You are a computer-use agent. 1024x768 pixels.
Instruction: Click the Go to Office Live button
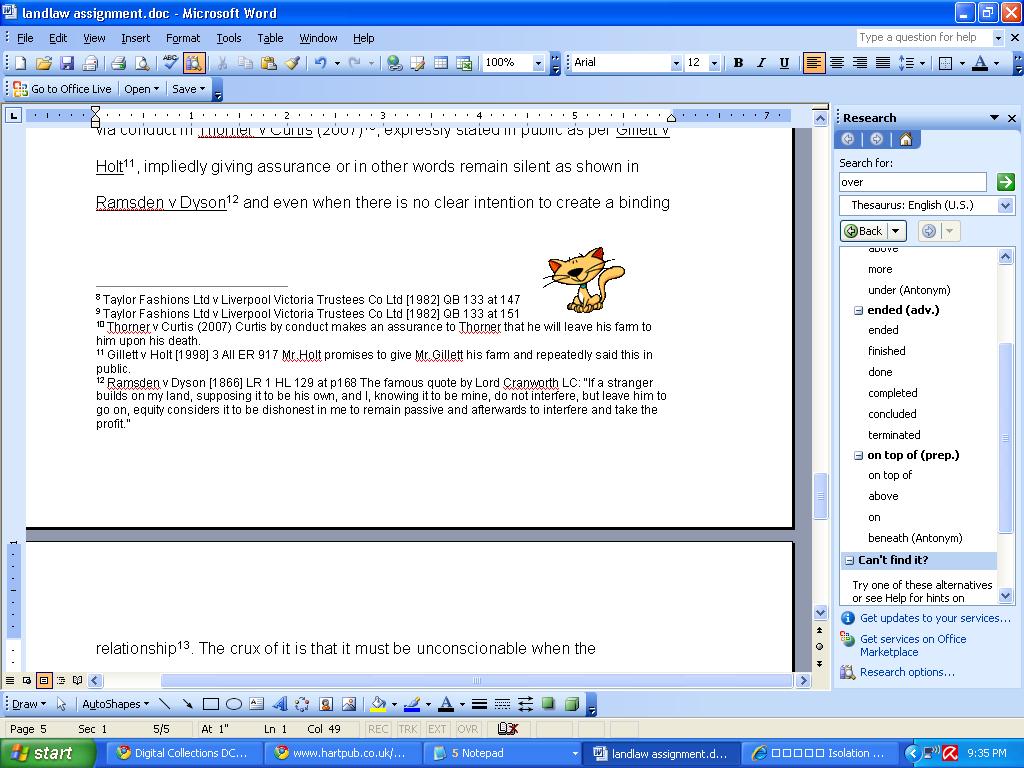tap(63, 89)
